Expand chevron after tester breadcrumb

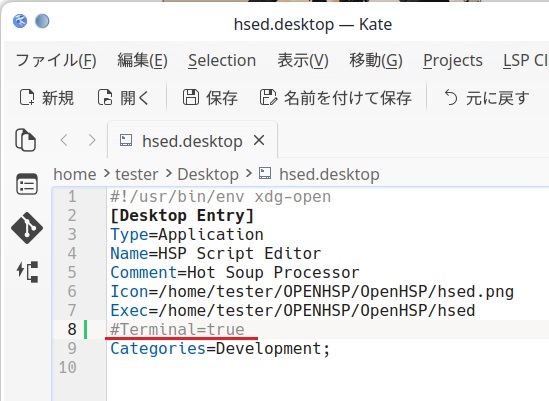(169, 173)
